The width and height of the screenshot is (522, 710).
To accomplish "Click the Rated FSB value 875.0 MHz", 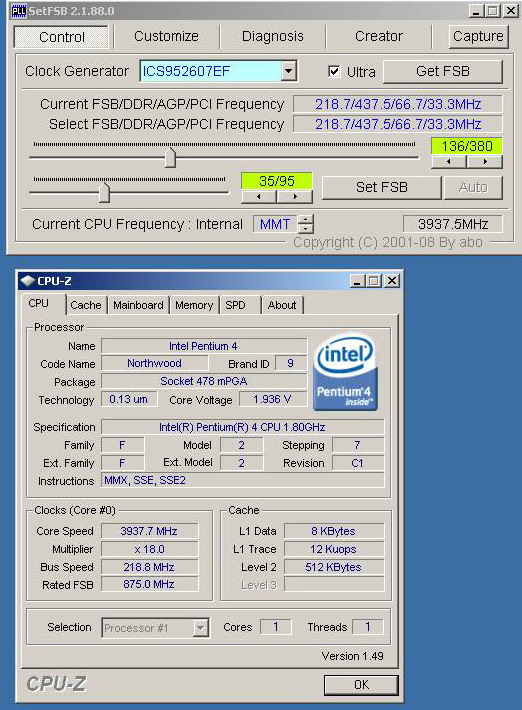I will click(149, 584).
